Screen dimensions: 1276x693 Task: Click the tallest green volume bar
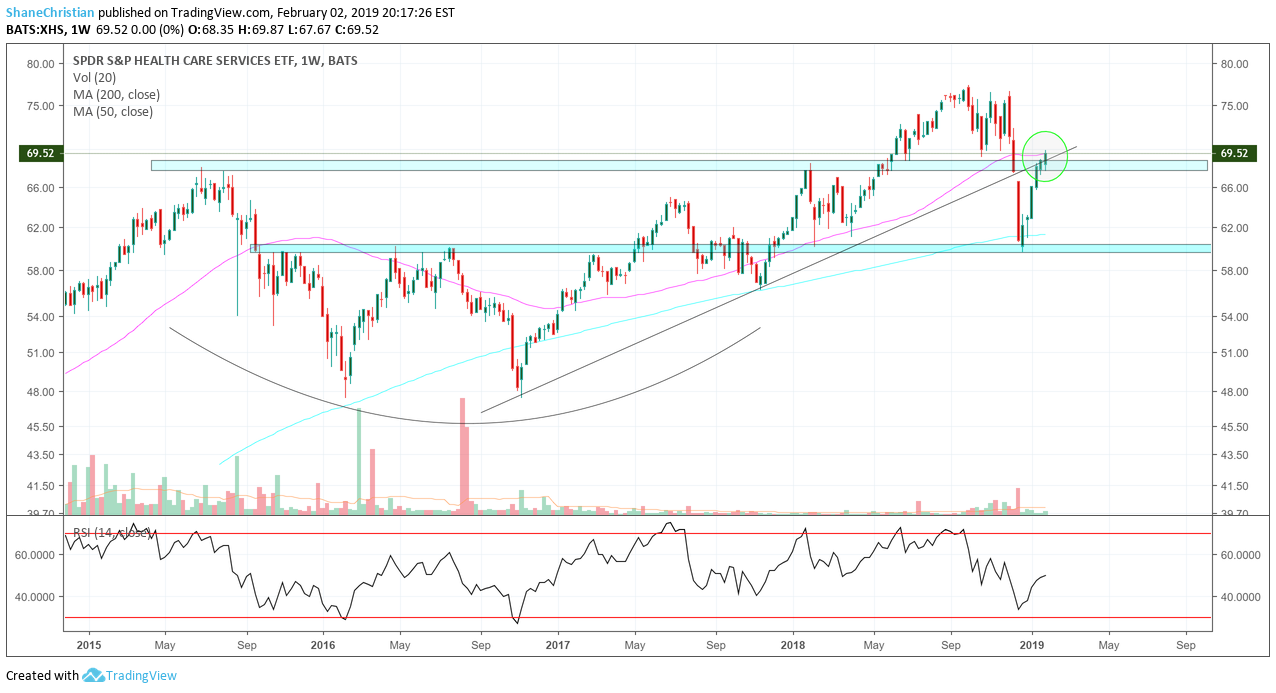coord(358,460)
